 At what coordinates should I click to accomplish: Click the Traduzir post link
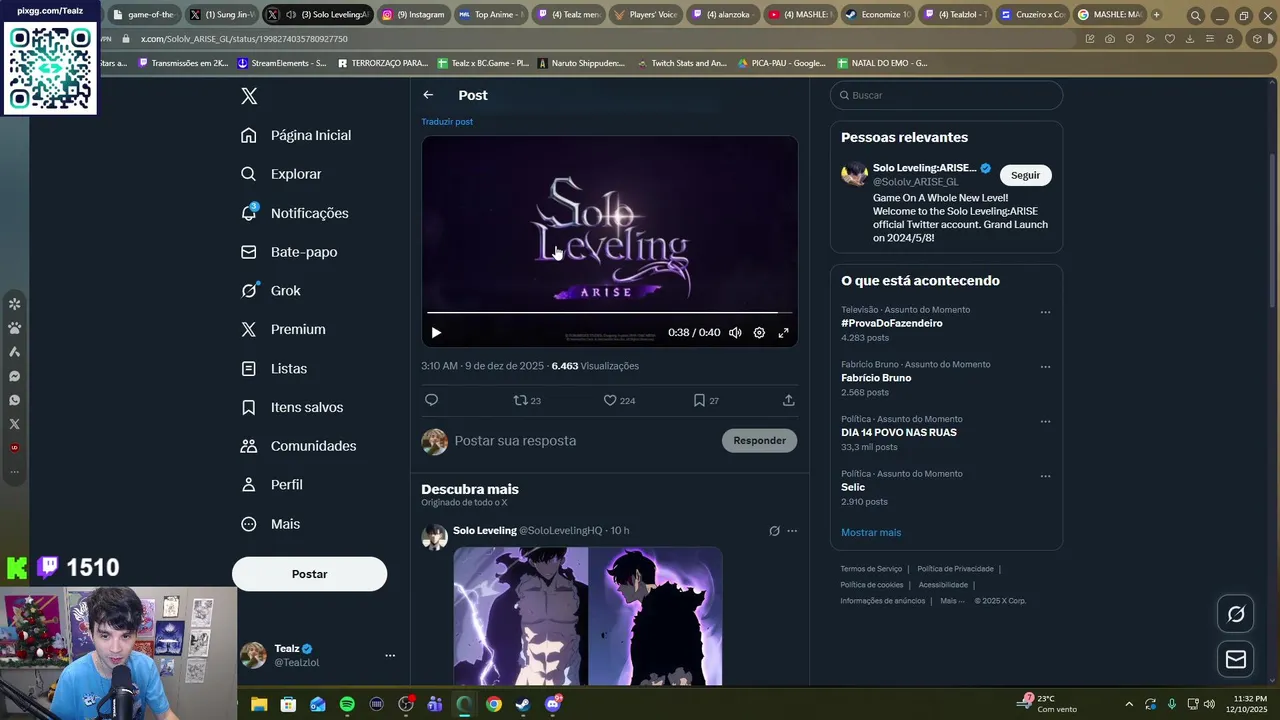(x=447, y=122)
